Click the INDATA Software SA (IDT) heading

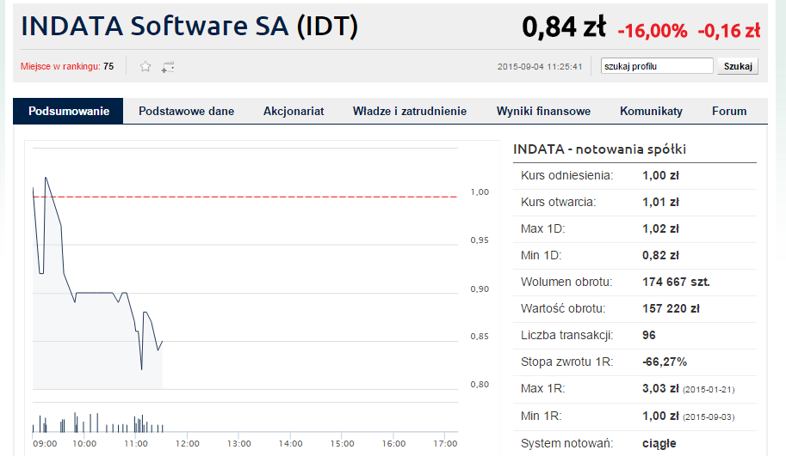coord(190,27)
